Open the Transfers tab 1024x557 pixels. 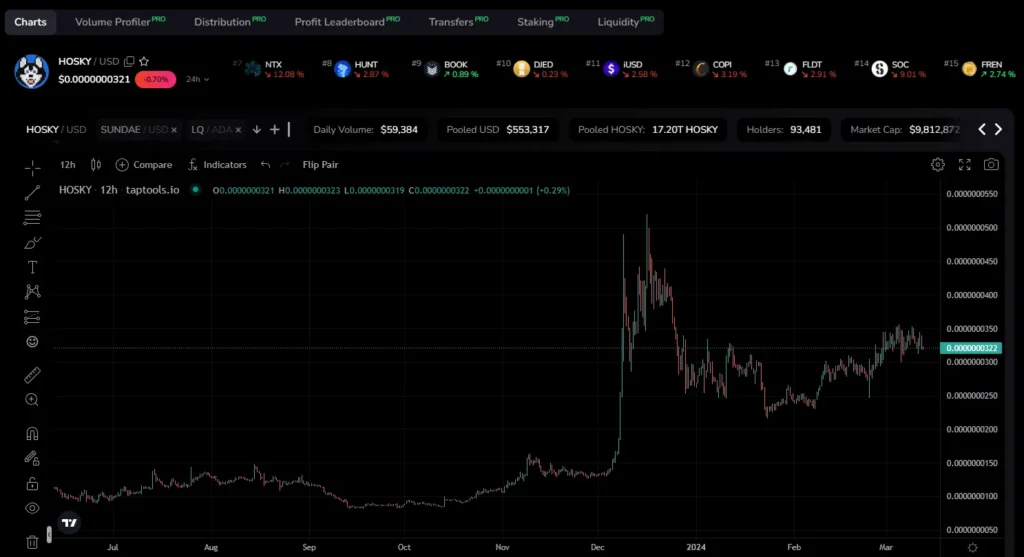click(458, 22)
